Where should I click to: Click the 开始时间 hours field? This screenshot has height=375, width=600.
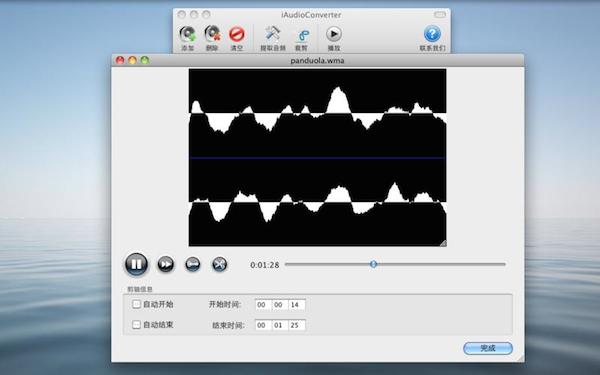[x=262, y=305]
